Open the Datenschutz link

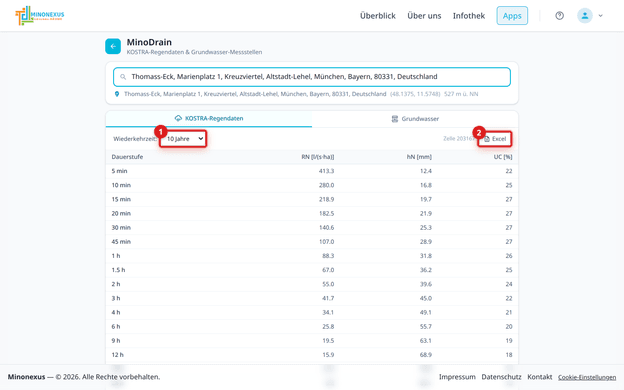tap(501, 377)
